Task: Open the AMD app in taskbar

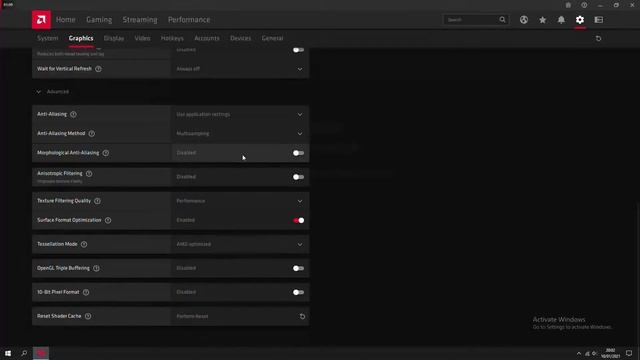Action: tap(41, 353)
